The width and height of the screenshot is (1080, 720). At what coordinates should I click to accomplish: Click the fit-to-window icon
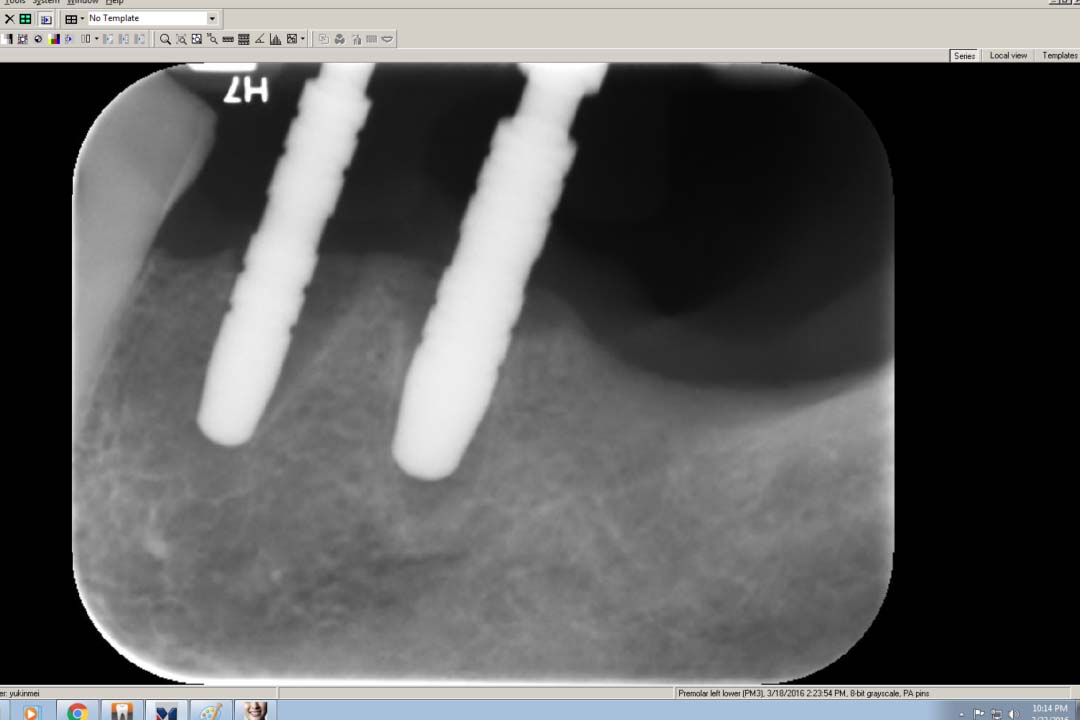point(196,39)
